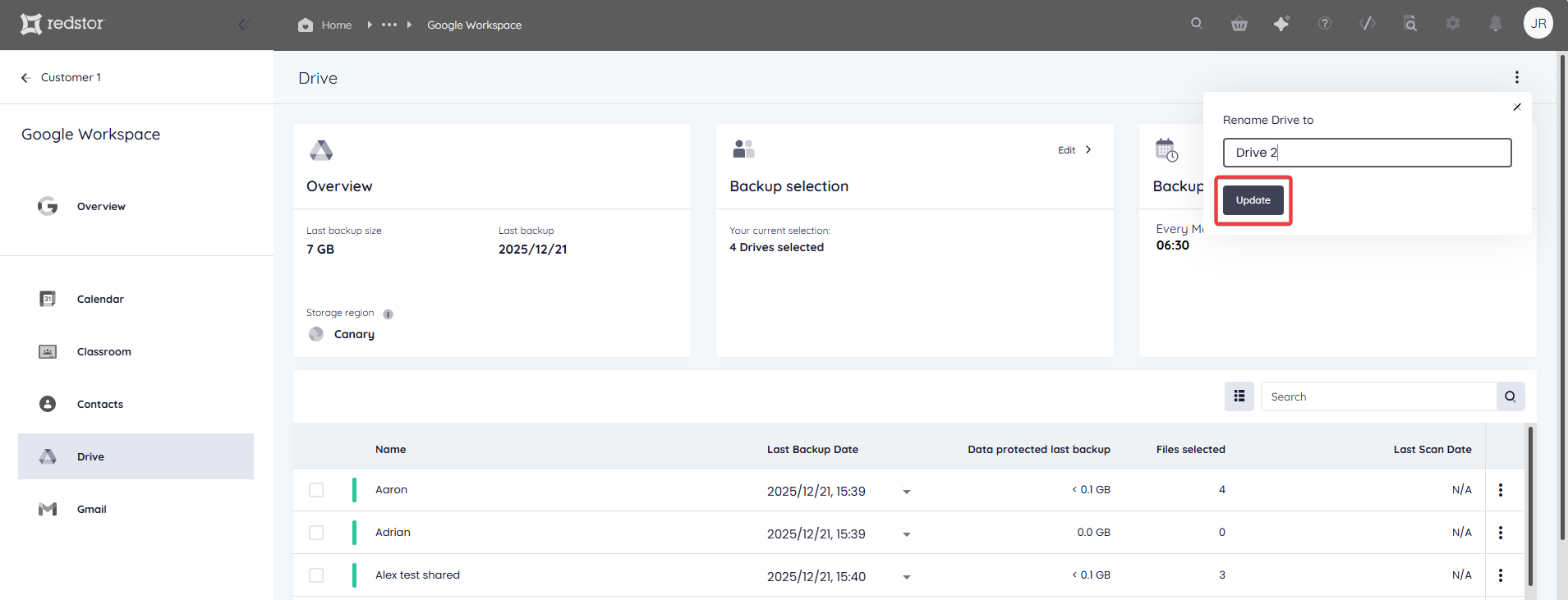
Task: Click the Edit chevron arrow
Action: tap(1088, 149)
